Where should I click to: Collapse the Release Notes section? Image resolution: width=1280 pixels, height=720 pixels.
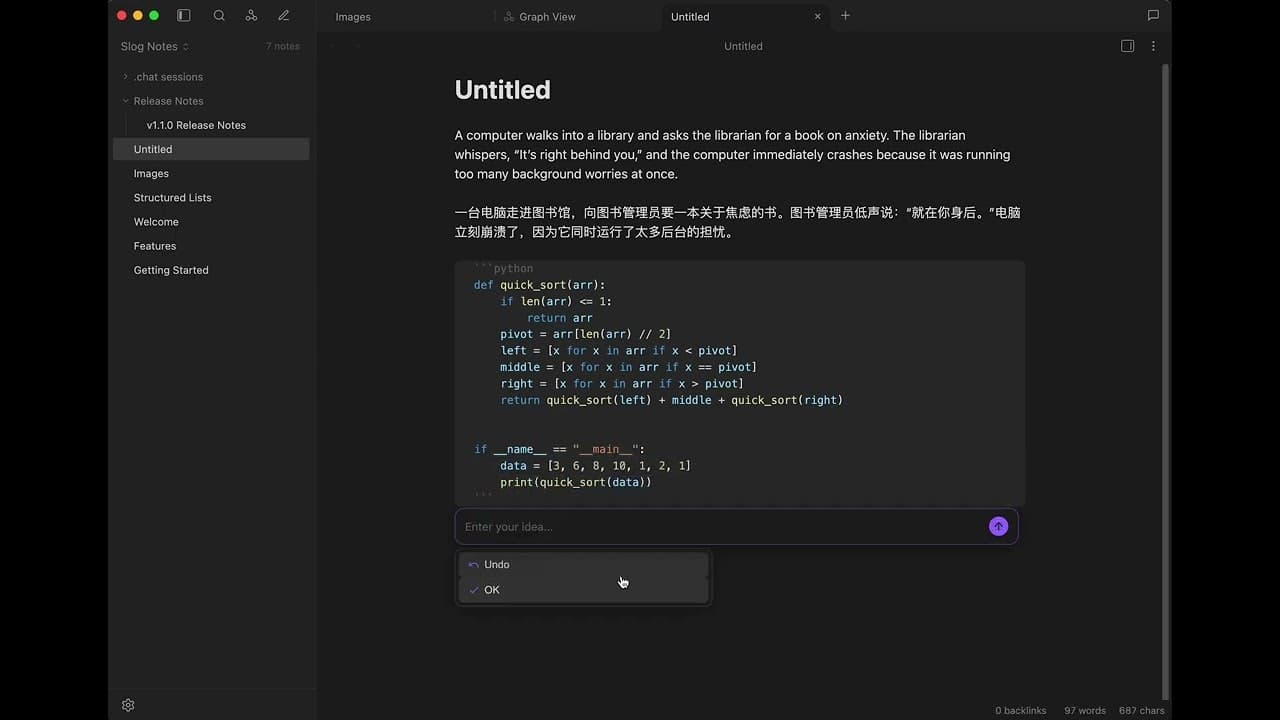[125, 100]
